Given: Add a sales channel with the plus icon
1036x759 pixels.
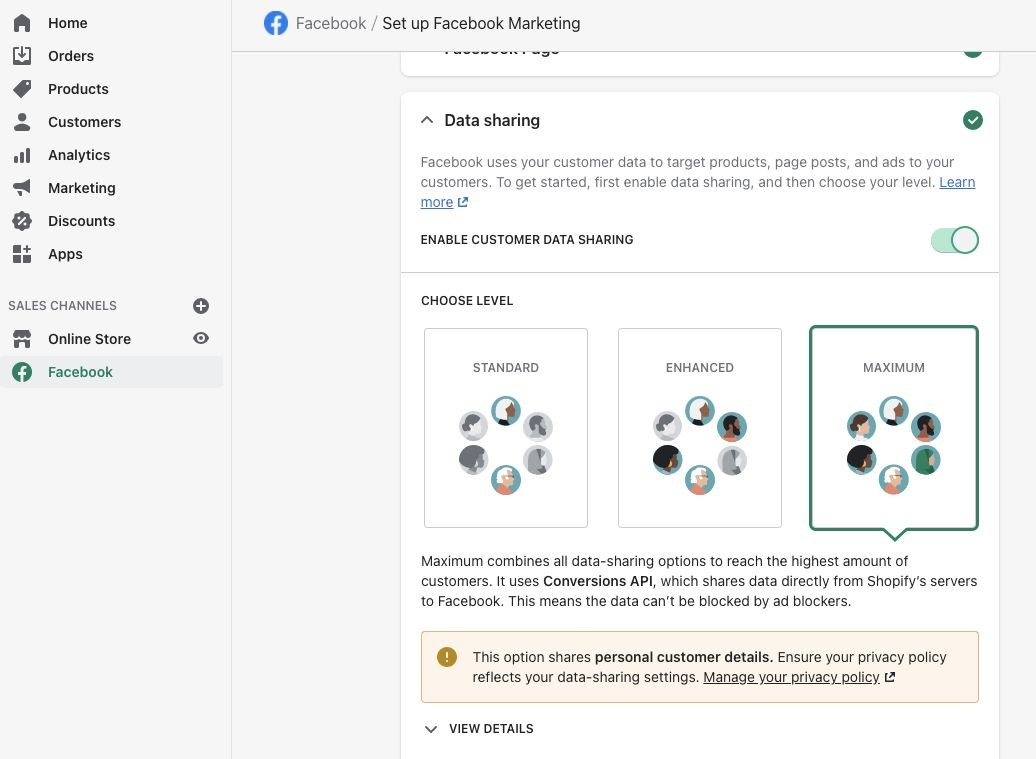Looking at the screenshot, I should (201, 306).
